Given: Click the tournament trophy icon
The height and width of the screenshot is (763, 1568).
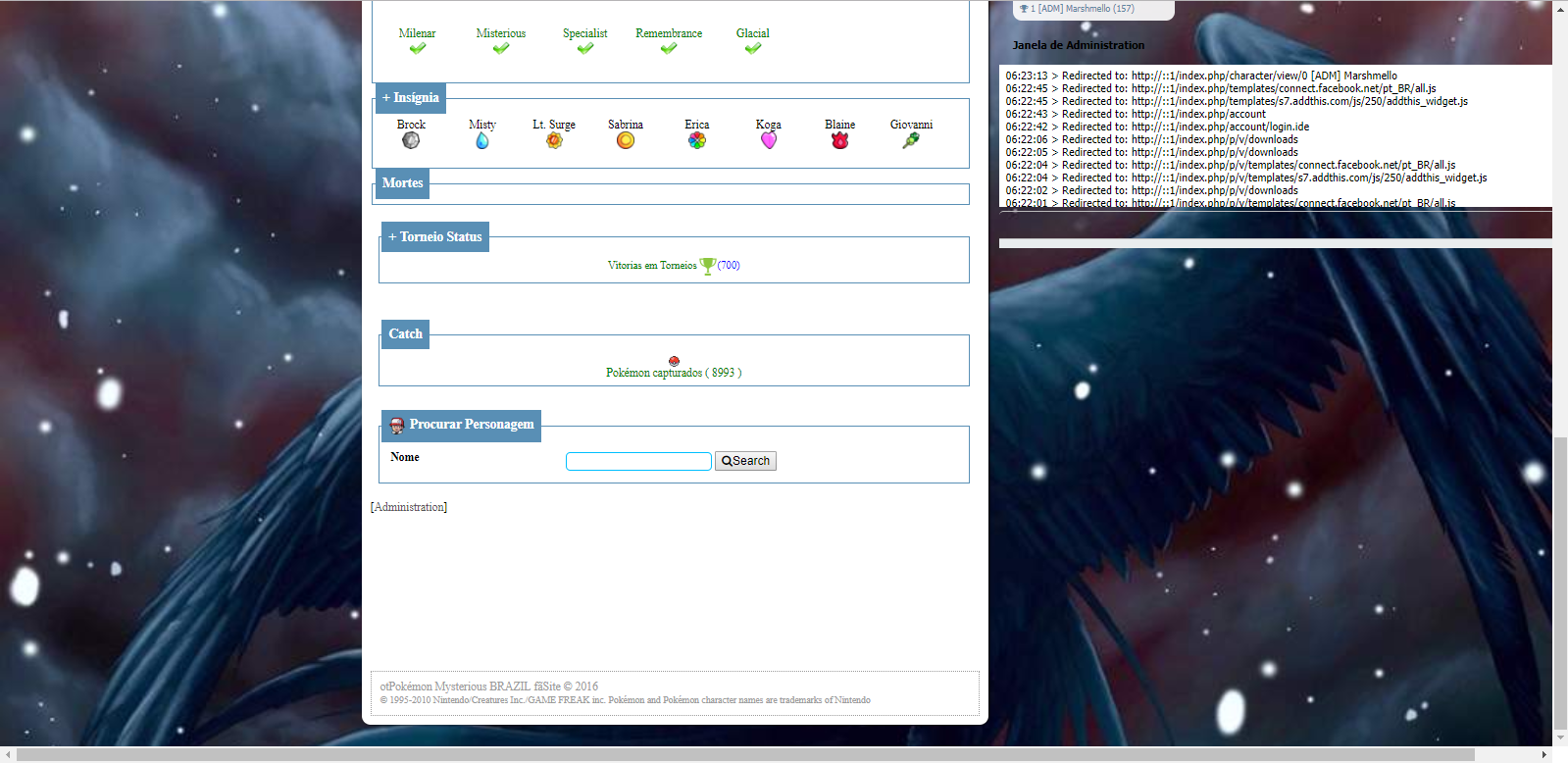Looking at the screenshot, I should (x=708, y=266).
